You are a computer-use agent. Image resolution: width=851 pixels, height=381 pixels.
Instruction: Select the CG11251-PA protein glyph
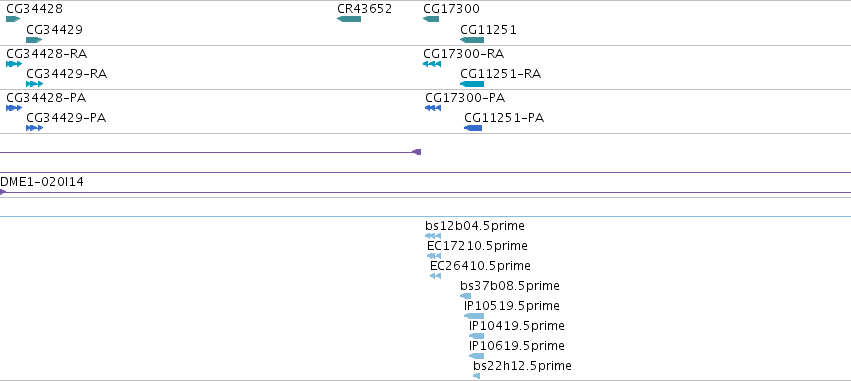coord(473,128)
